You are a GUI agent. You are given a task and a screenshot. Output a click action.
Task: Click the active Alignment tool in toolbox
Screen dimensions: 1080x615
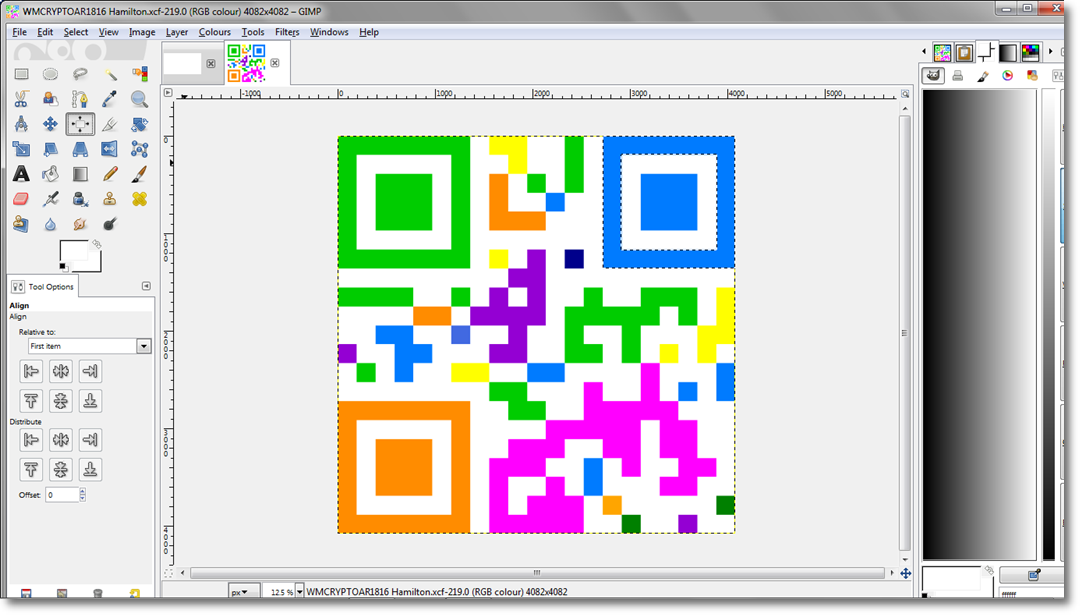click(x=80, y=124)
